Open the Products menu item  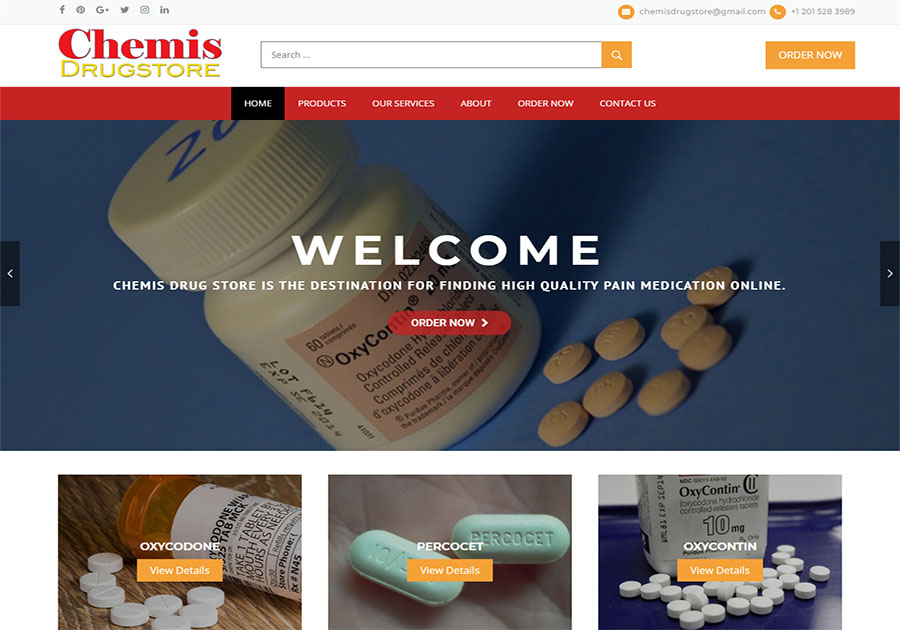[321, 103]
